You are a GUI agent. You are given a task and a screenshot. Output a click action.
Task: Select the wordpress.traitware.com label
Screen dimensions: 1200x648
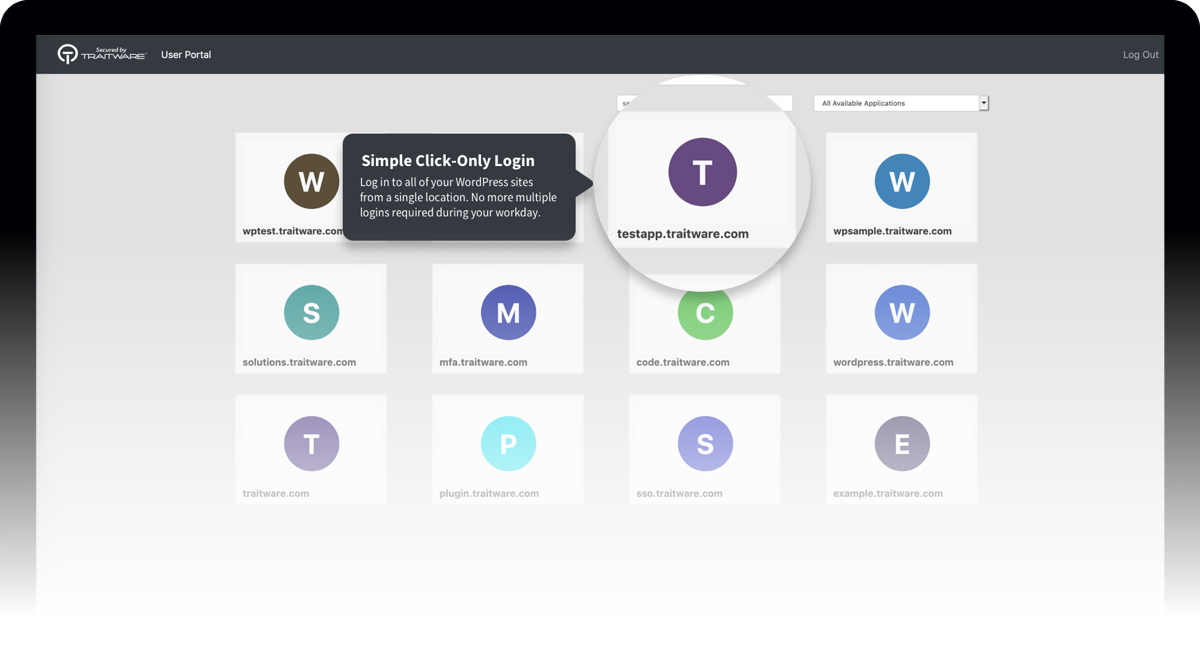point(893,362)
